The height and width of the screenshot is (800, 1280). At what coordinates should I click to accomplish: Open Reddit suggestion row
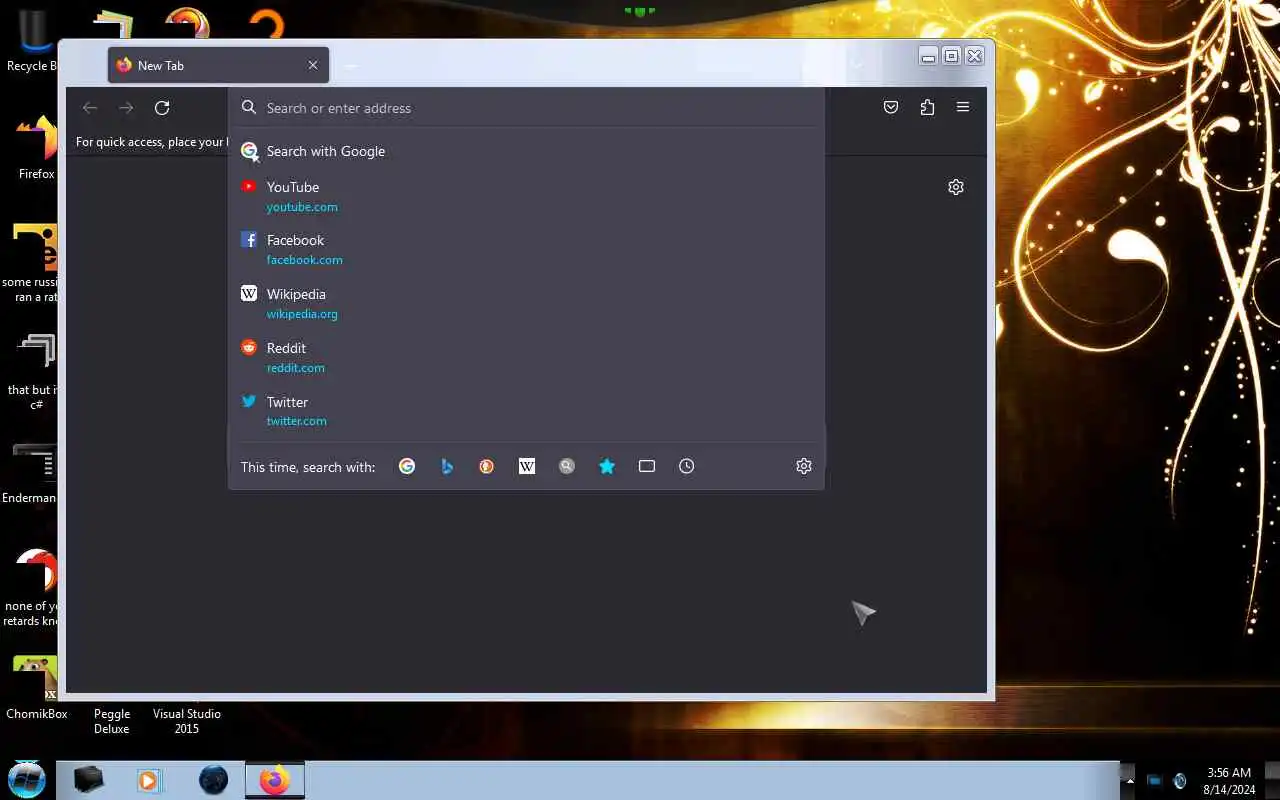pyautogui.click(x=526, y=357)
